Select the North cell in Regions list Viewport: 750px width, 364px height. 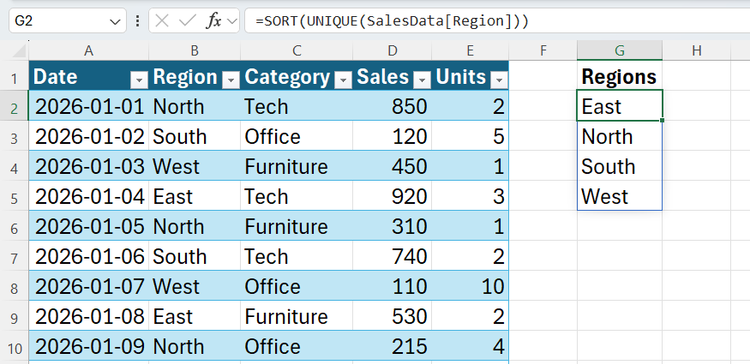620,136
